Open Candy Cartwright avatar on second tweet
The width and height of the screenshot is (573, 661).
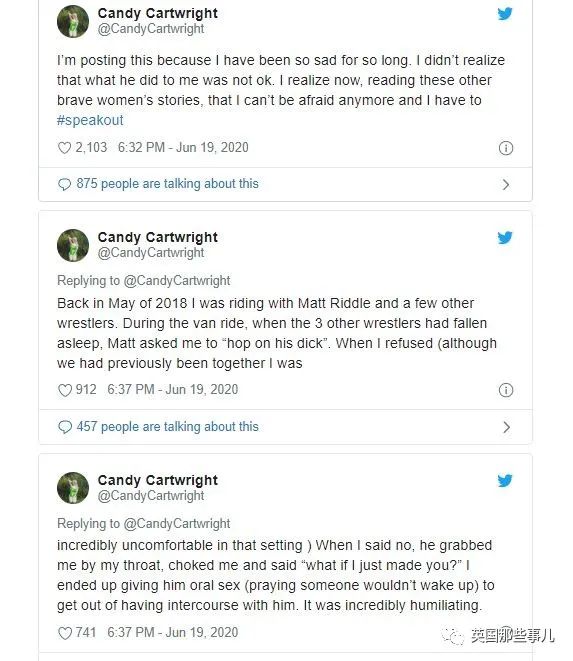coord(73,245)
